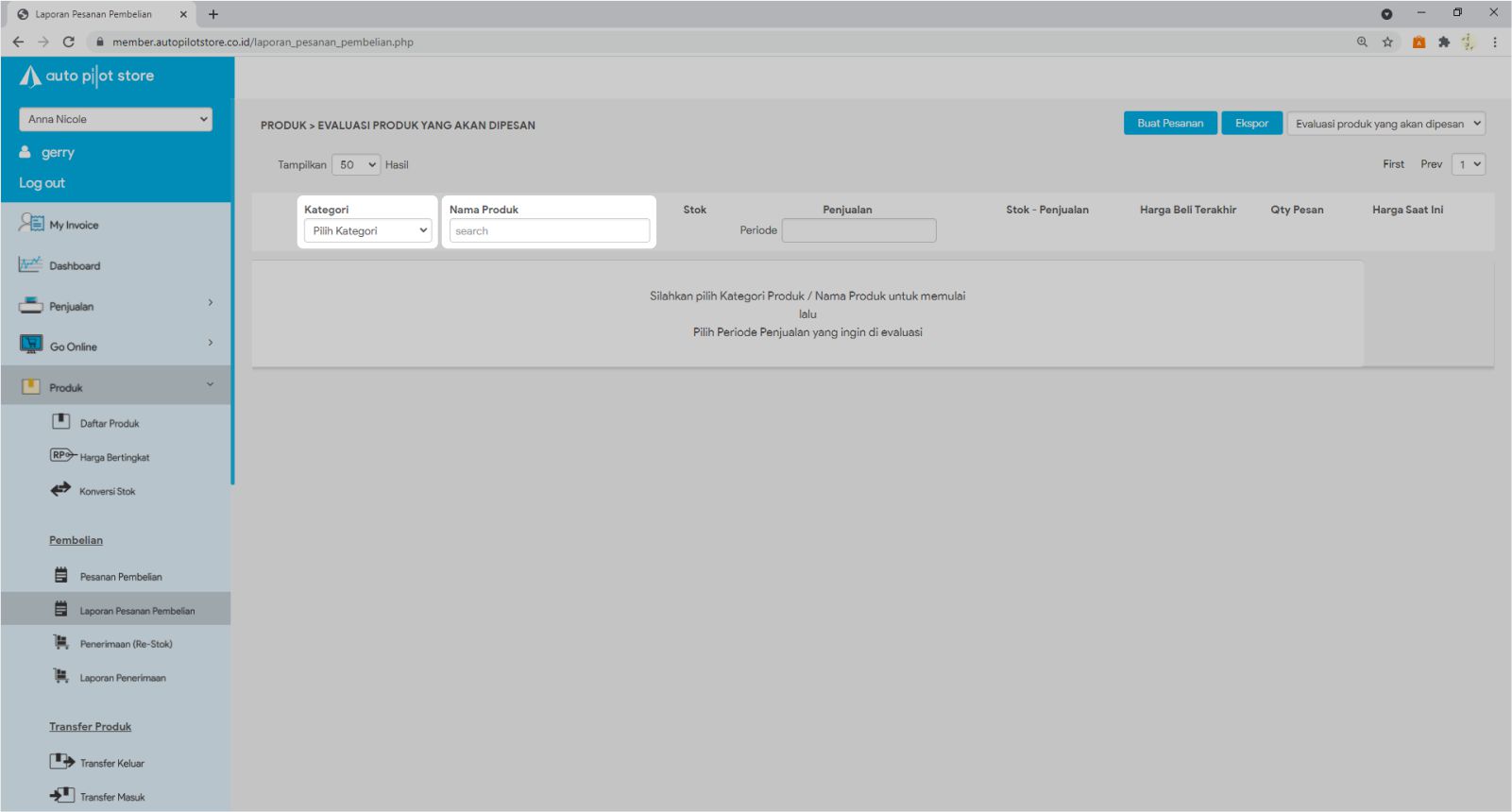Image resolution: width=1512 pixels, height=812 pixels.
Task: Click the Penerimaan (Re-Stok) cart icon
Action: (x=61, y=643)
